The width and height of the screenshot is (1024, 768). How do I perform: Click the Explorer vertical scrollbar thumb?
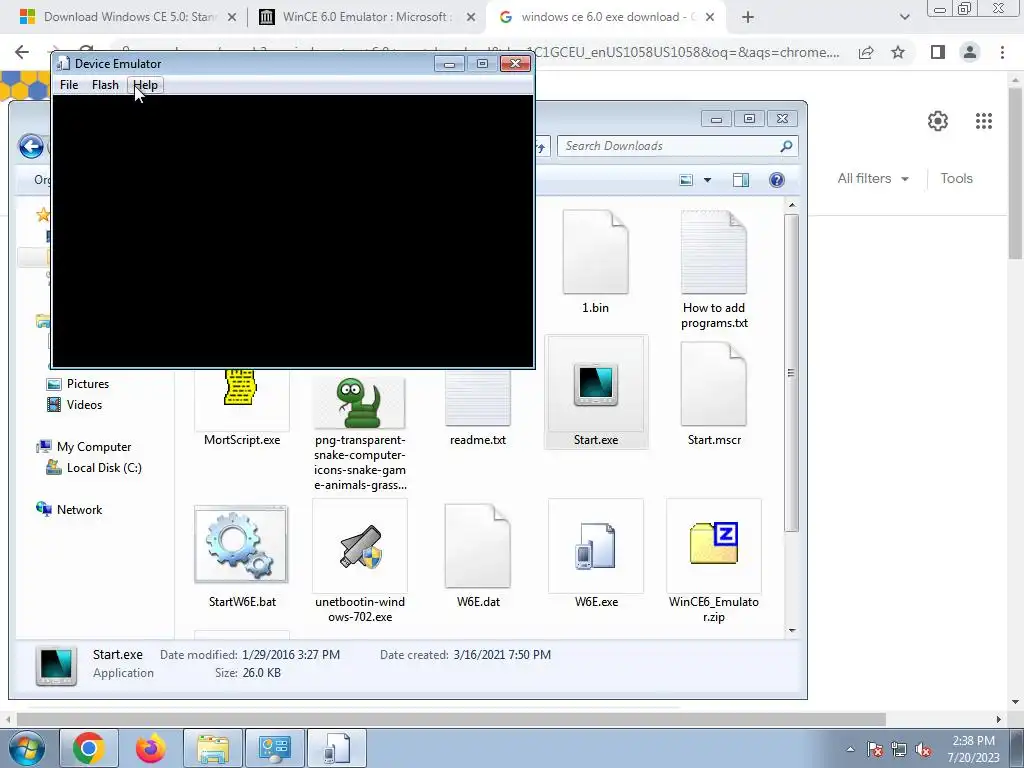pyautogui.click(x=792, y=372)
